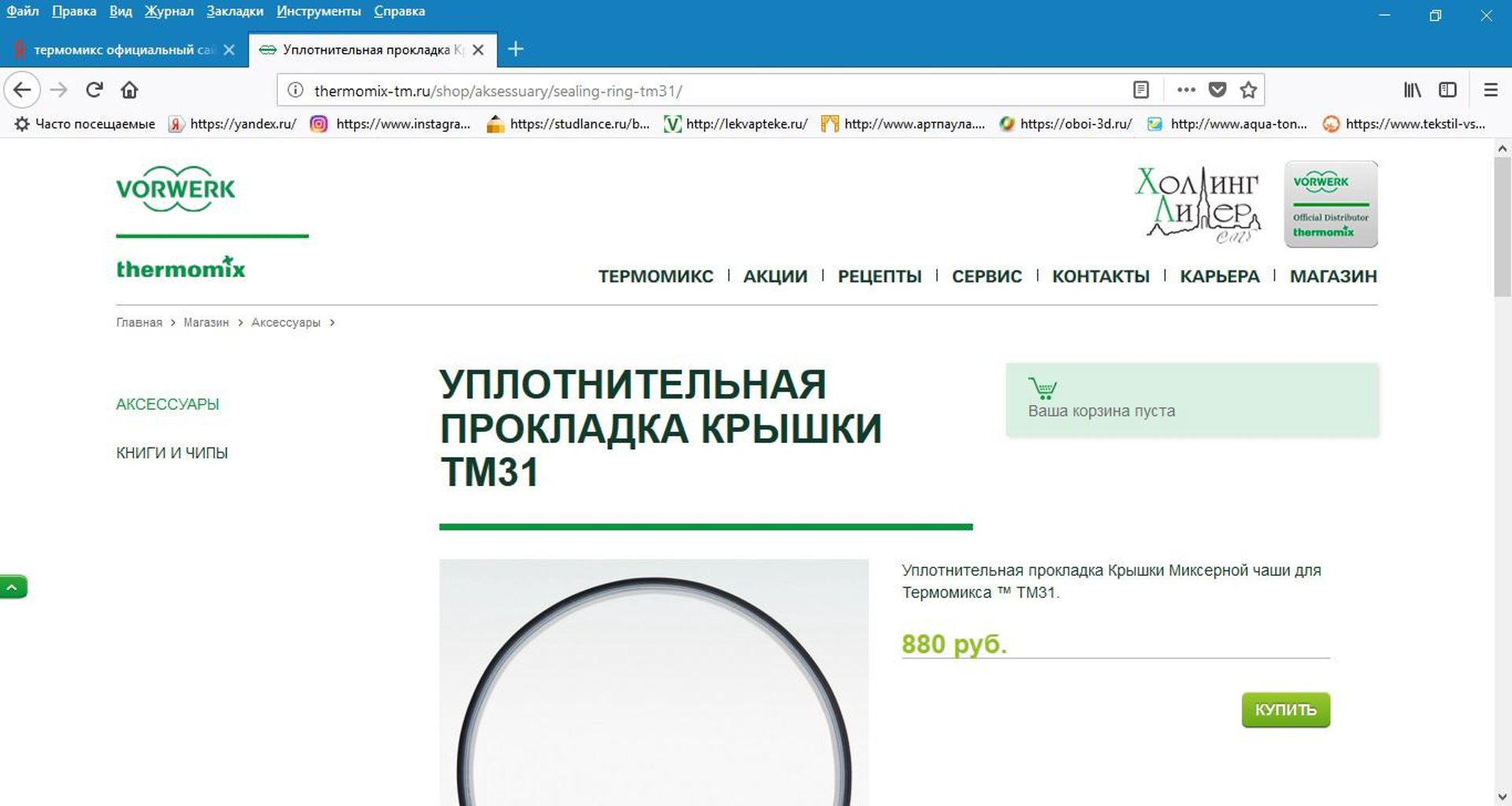Click the 880 руб. price text

pyautogui.click(x=954, y=644)
